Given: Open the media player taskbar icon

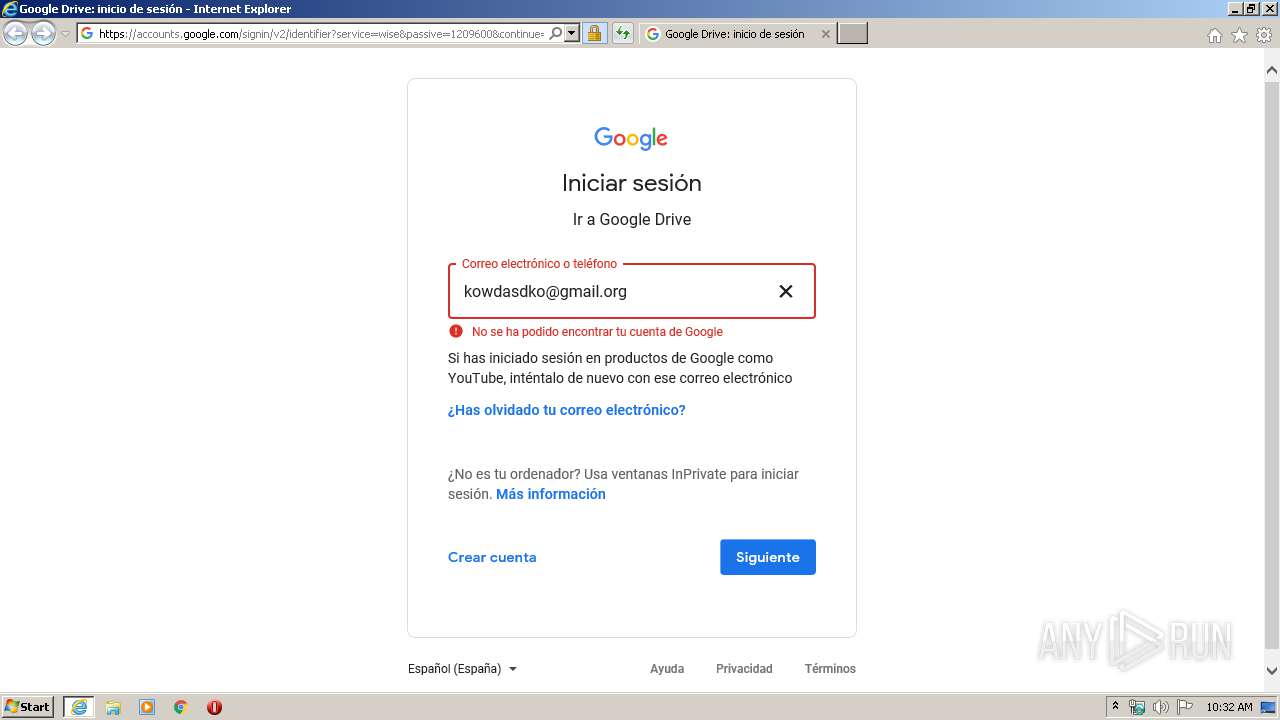Looking at the screenshot, I should click(147, 707).
